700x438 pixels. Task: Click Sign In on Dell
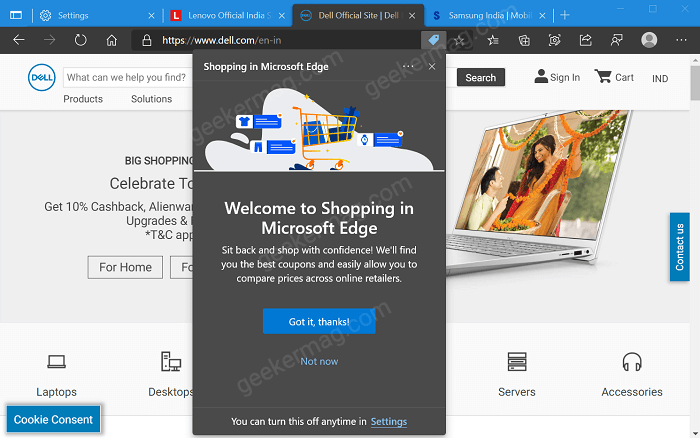[557, 77]
